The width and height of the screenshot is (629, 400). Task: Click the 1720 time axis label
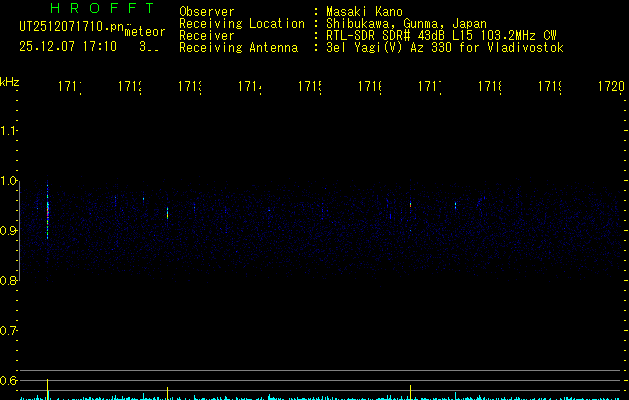pyautogui.click(x=611, y=86)
